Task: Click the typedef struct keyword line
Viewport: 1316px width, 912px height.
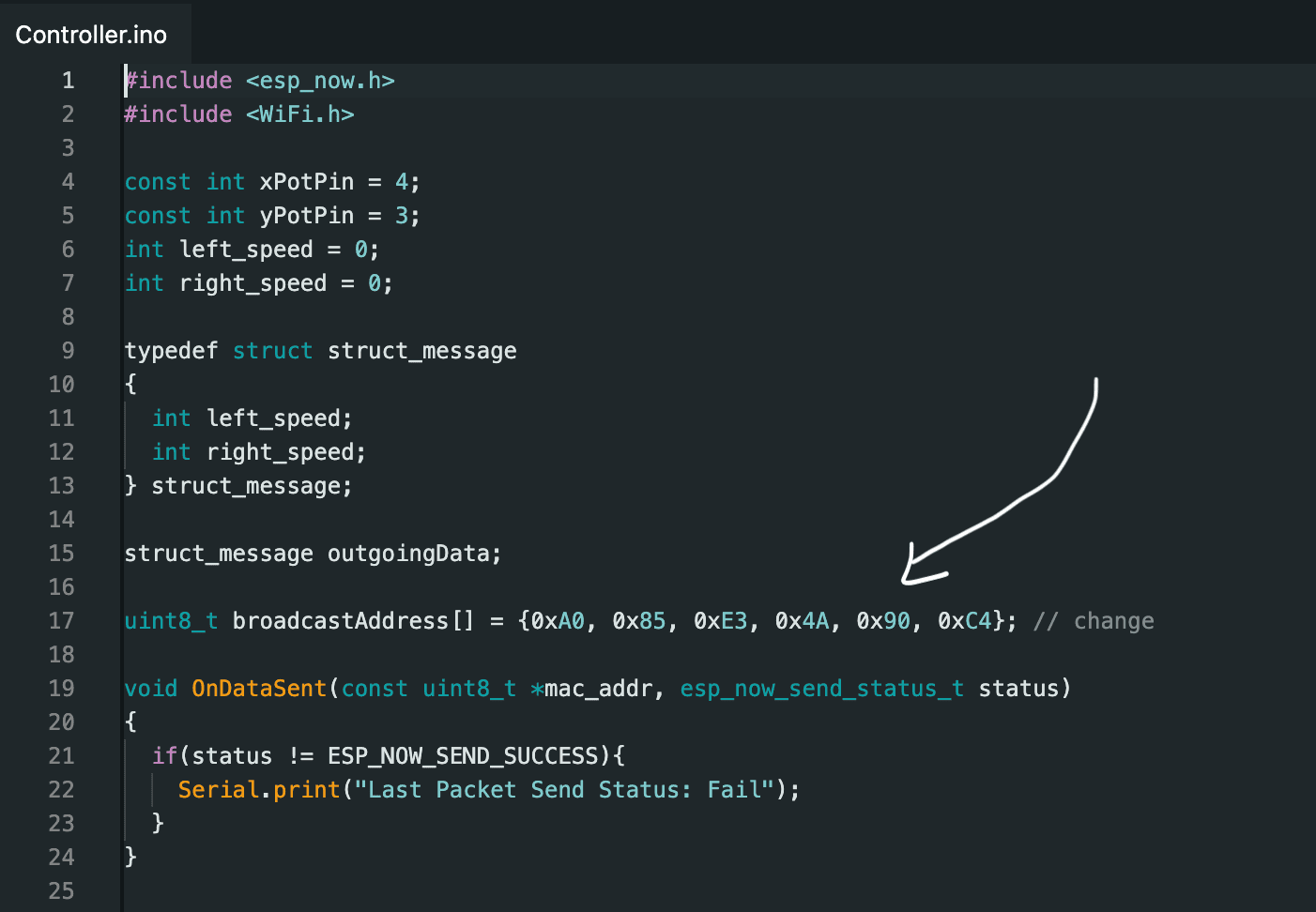Action: click(x=320, y=351)
